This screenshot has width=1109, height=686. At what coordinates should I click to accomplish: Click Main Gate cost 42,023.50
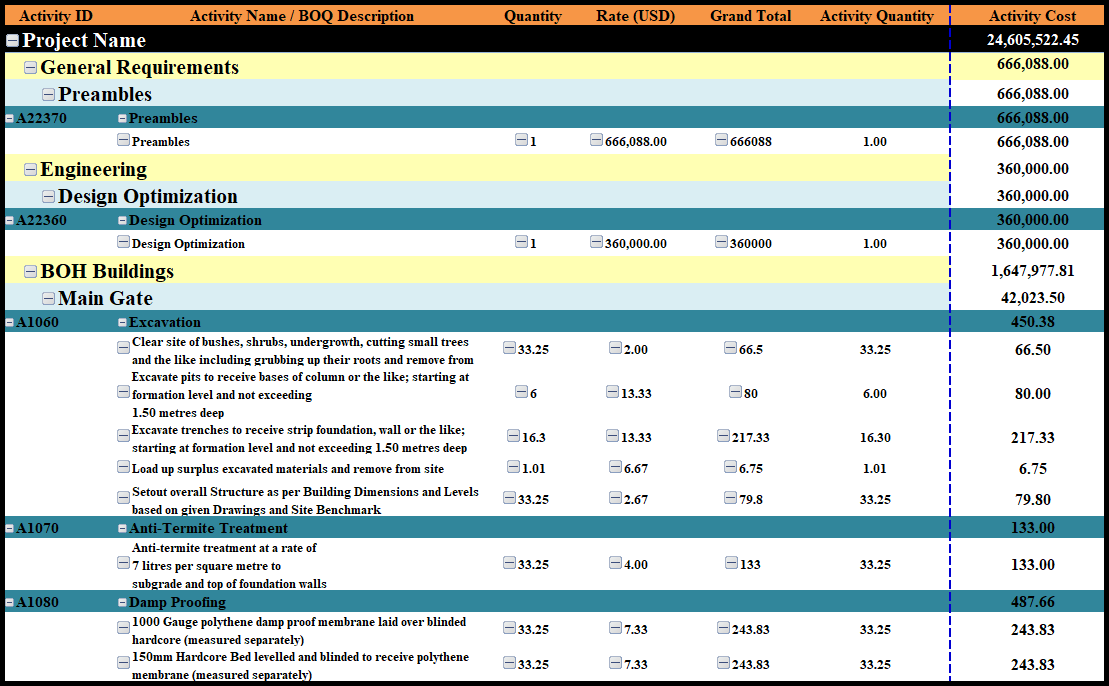(x=1033, y=298)
